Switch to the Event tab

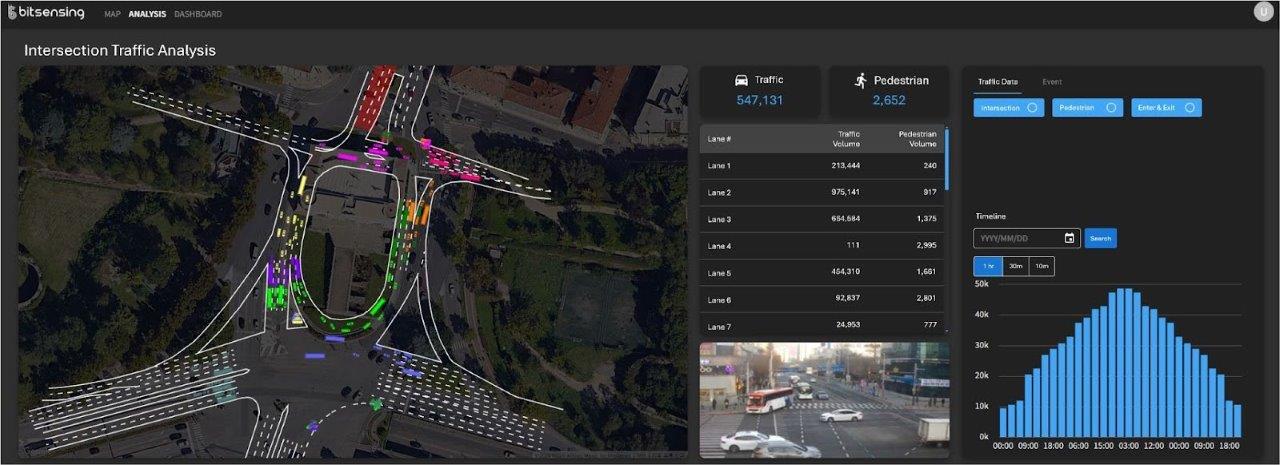coord(1052,82)
